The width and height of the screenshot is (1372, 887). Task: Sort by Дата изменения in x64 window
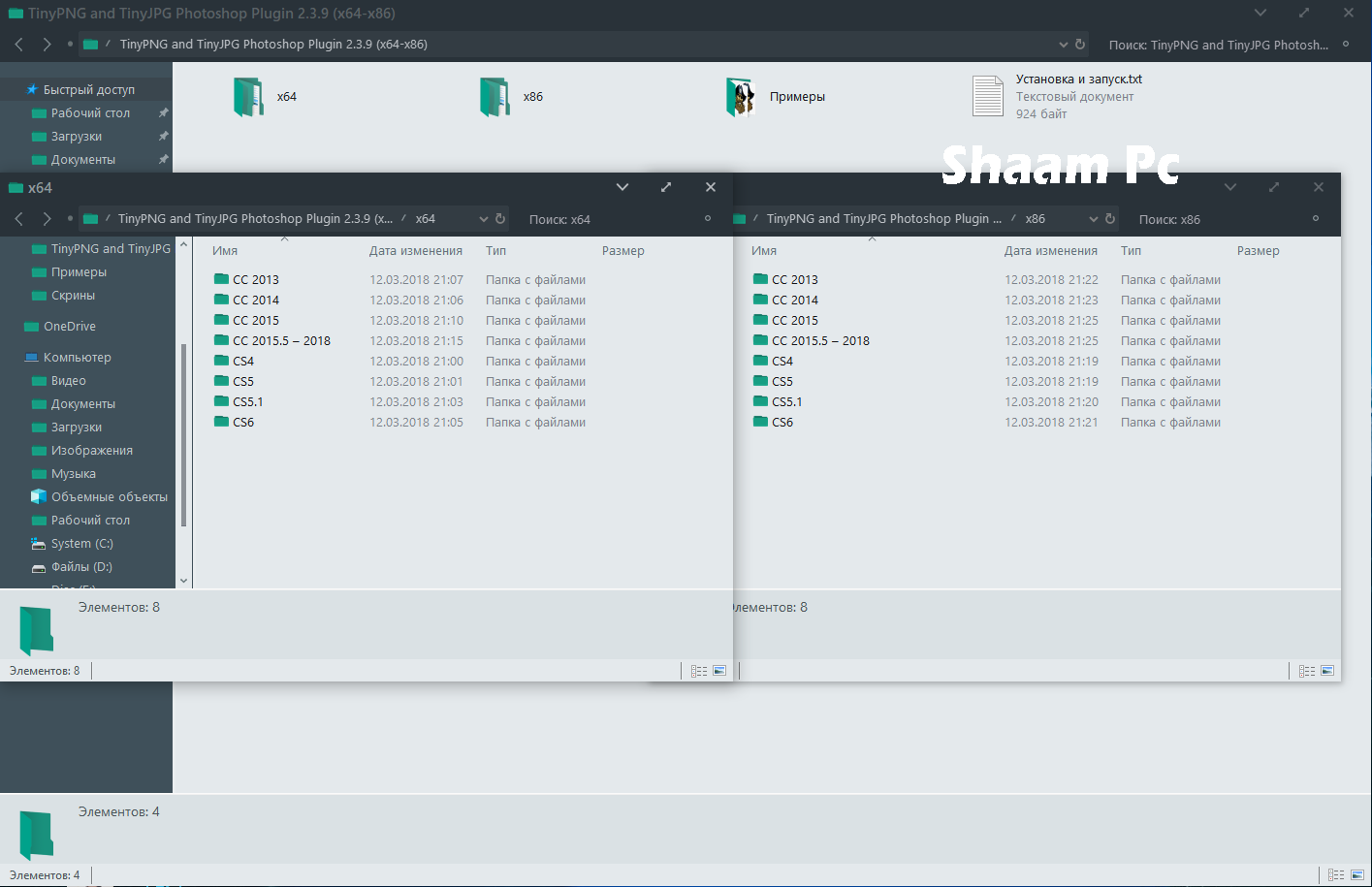pos(416,251)
